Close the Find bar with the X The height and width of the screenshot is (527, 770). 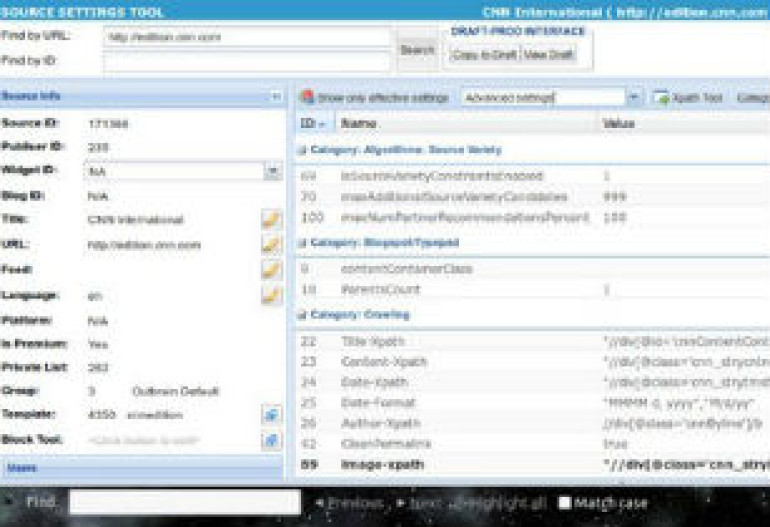[x=8, y=501]
